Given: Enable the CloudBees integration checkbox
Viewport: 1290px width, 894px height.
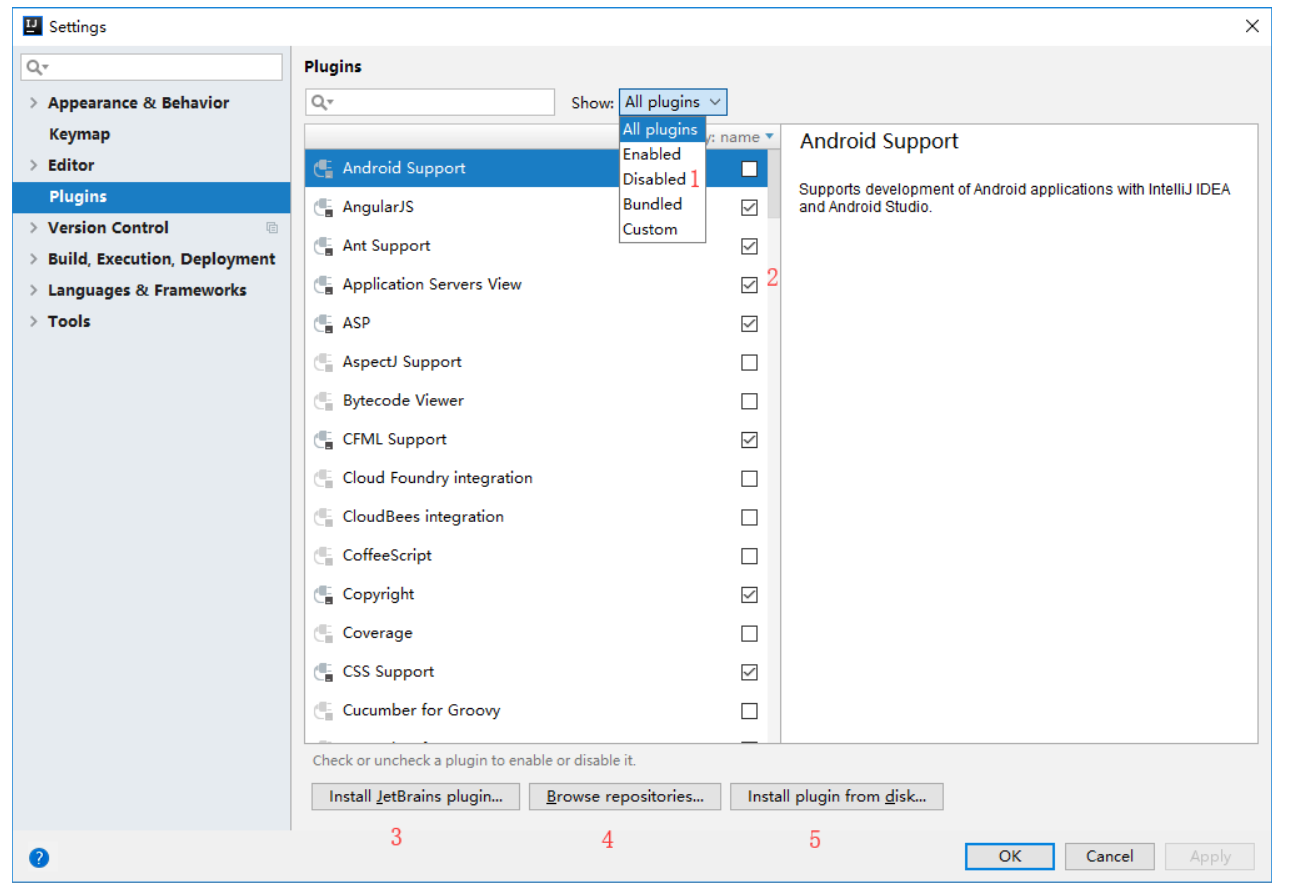Looking at the screenshot, I should click(x=749, y=517).
